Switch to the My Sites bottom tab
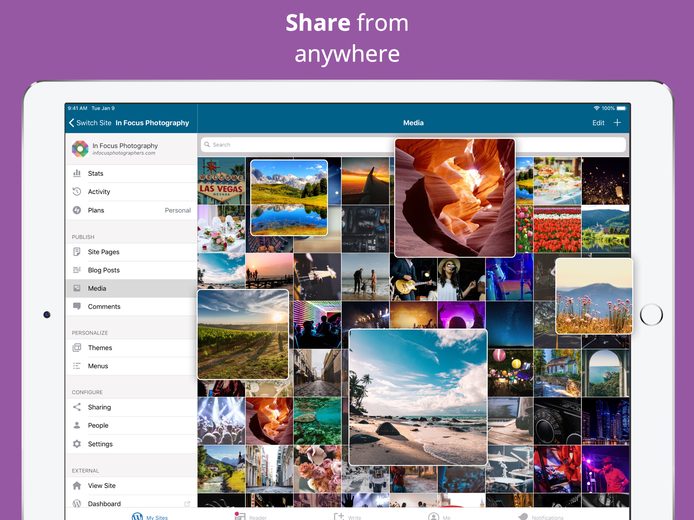This screenshot has height=520, width=694. click(x=150, y=516)
